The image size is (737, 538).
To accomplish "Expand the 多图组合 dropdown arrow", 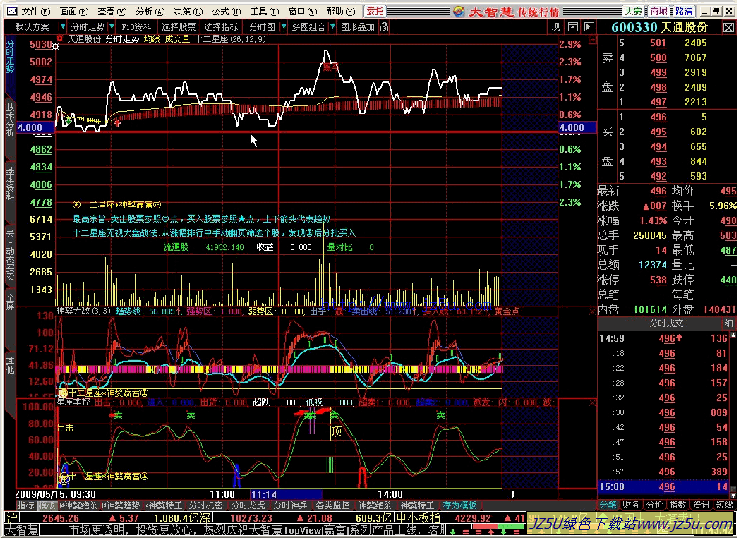I will (333, 27).
